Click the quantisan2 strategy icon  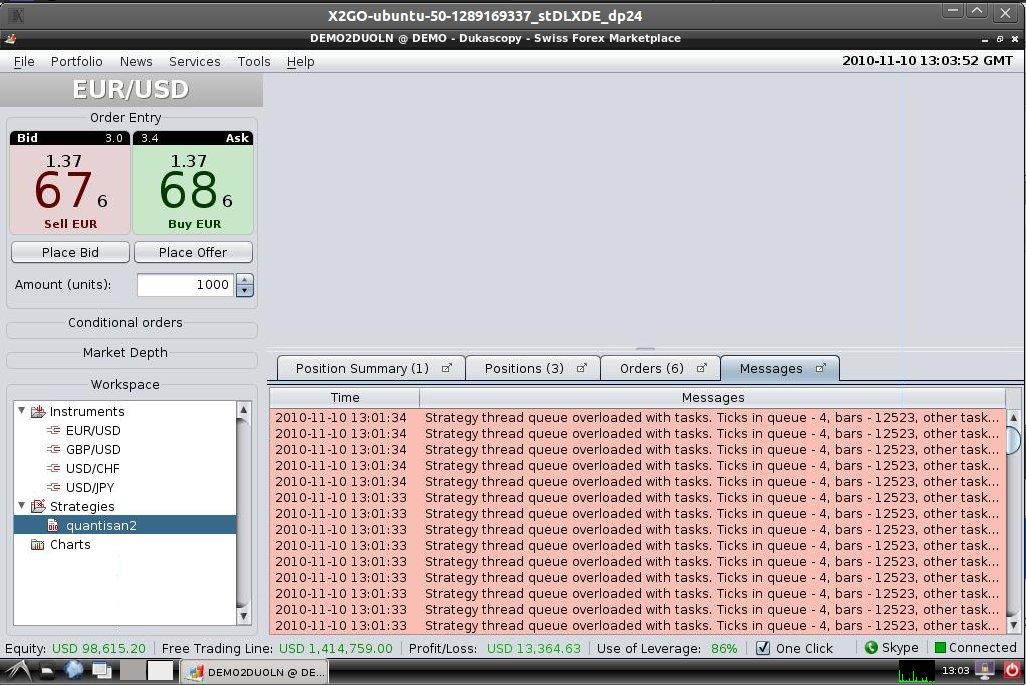pos(53,525)
